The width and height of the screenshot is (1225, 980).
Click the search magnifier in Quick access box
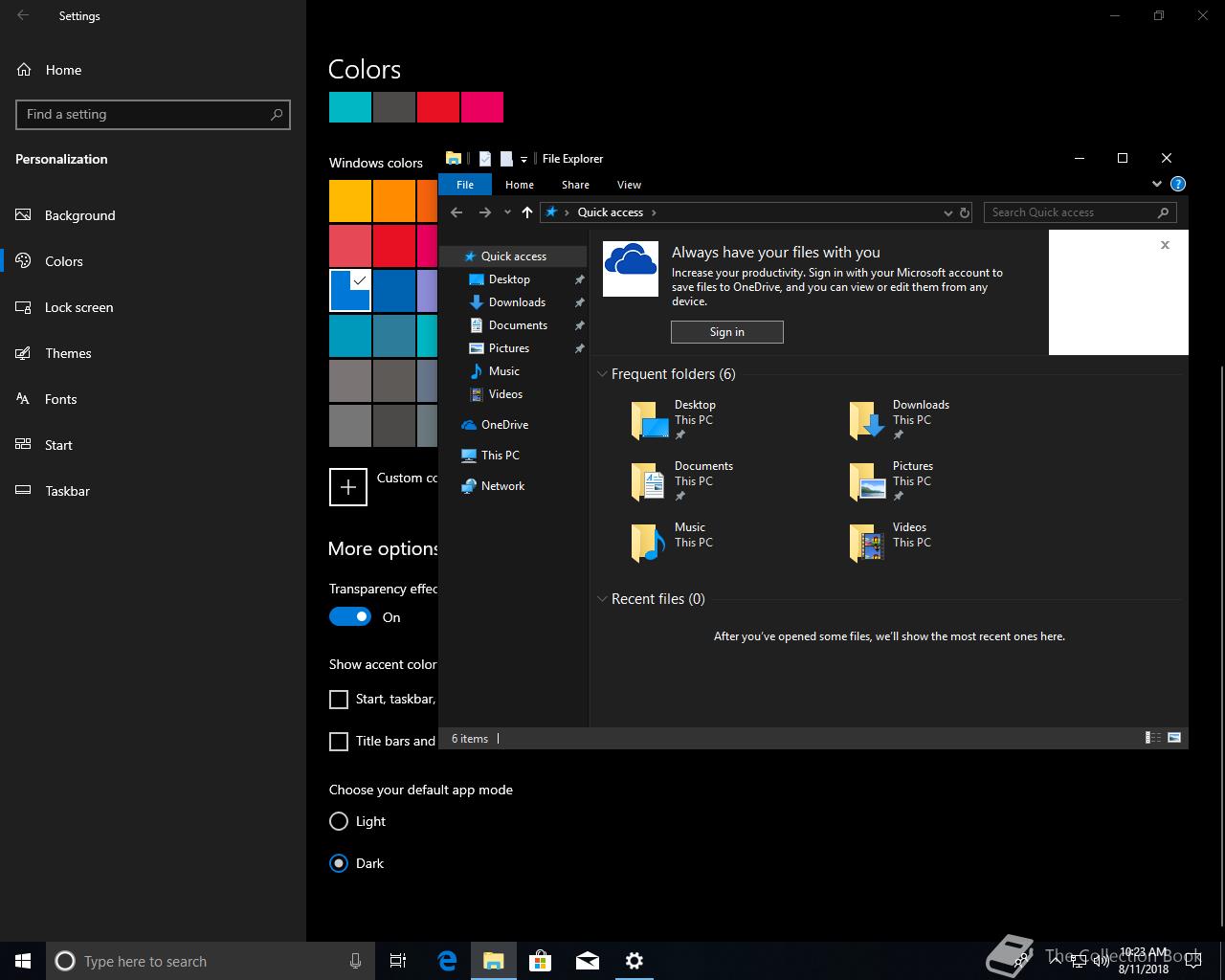(x=1164, y=212)
